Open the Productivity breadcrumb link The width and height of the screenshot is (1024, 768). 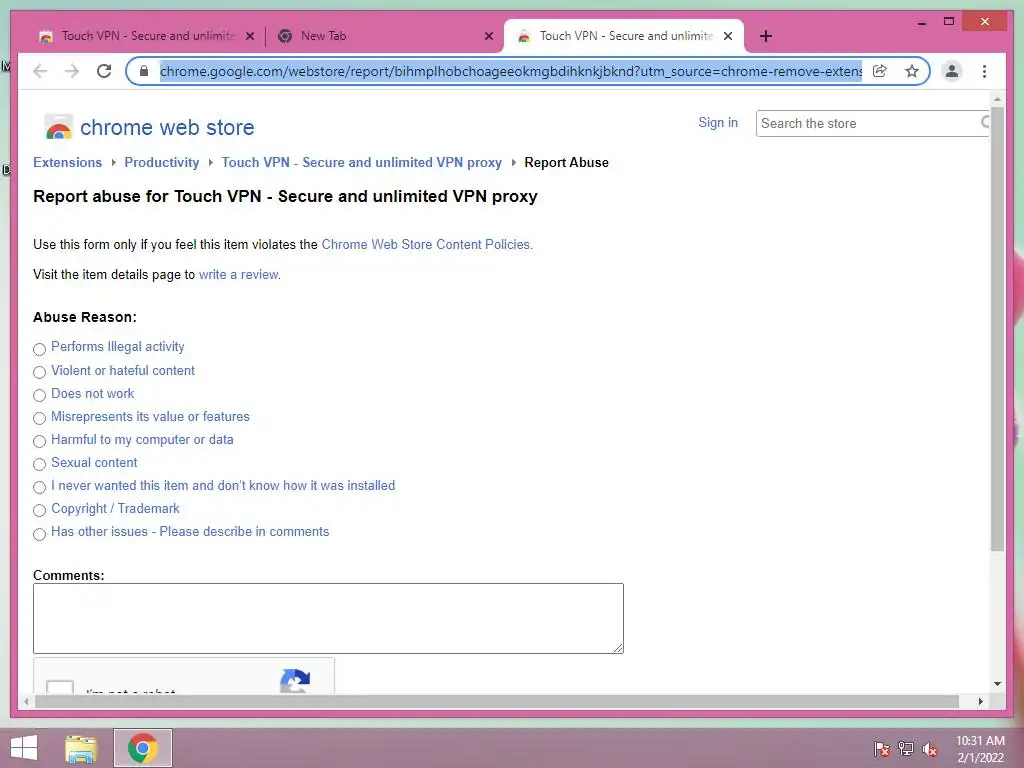pos(161,163)
